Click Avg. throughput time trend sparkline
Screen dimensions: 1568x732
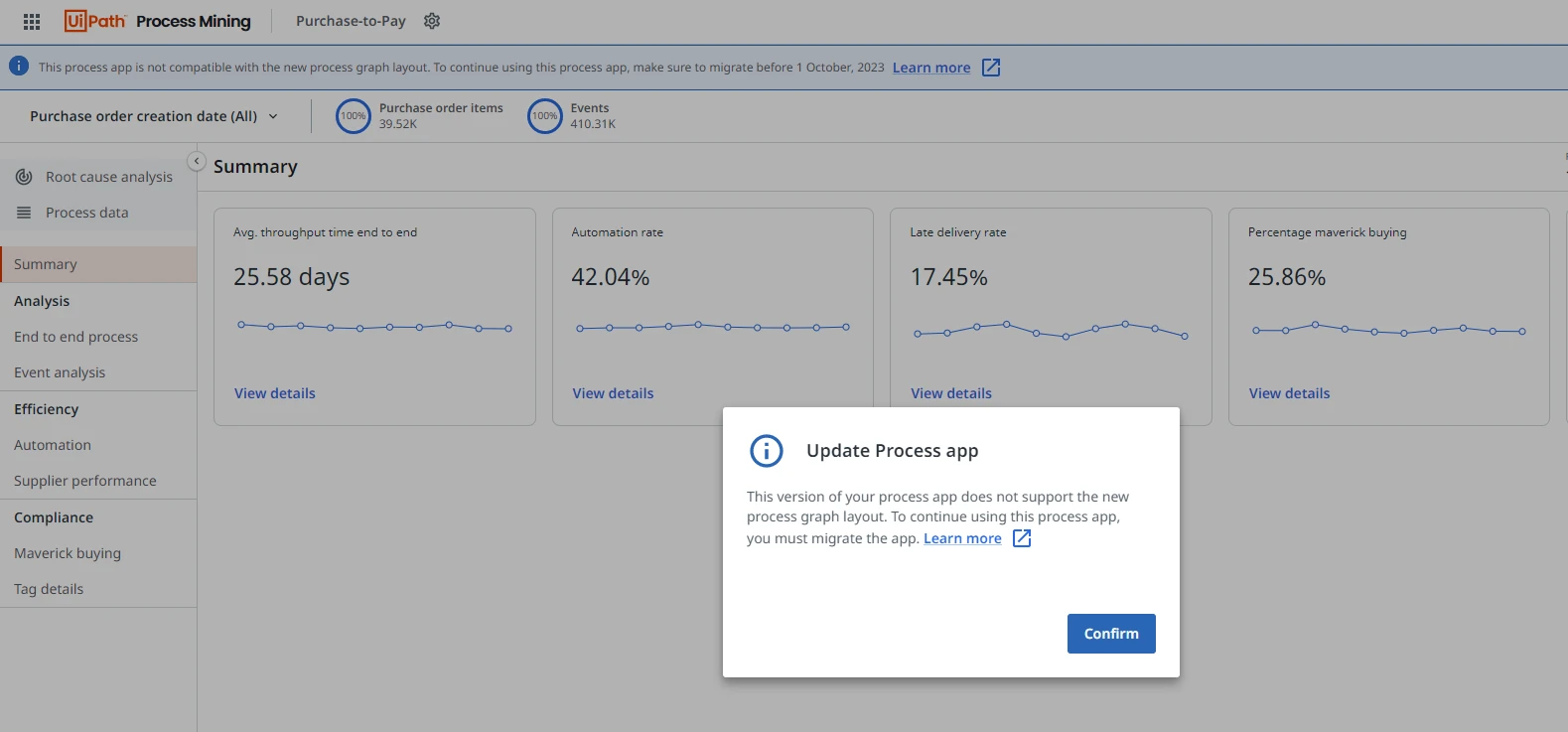tap(374, 326)
